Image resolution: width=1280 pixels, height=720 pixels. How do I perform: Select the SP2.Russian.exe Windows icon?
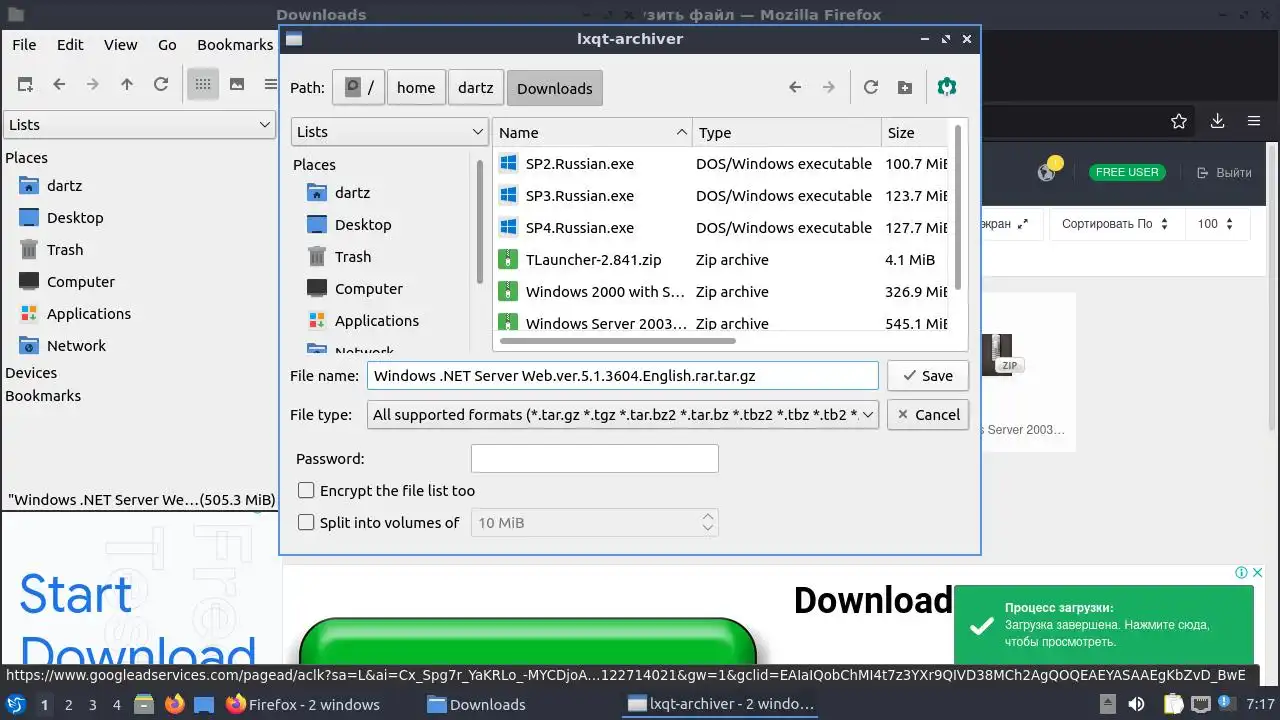[509, 164]
